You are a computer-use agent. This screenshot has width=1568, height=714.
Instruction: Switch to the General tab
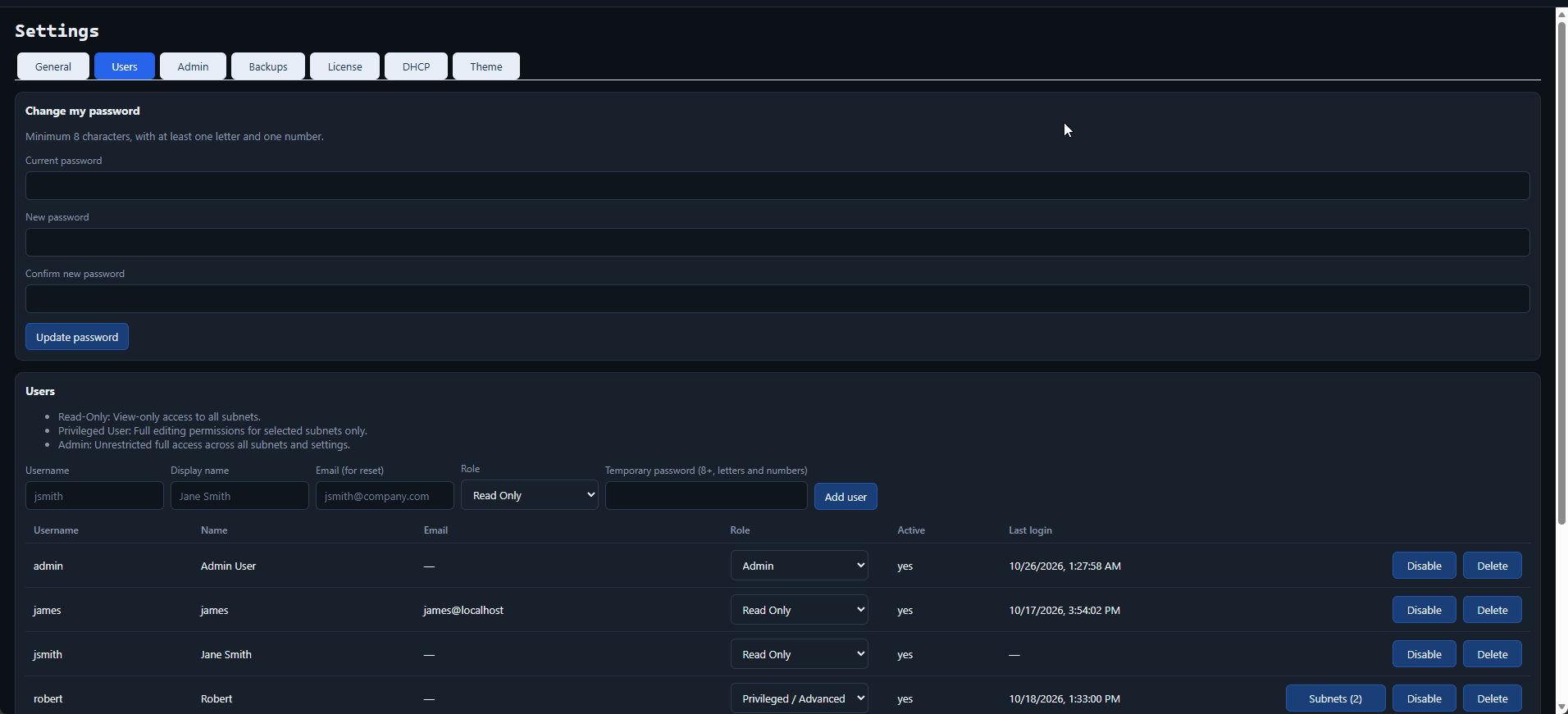pos(53,66)
